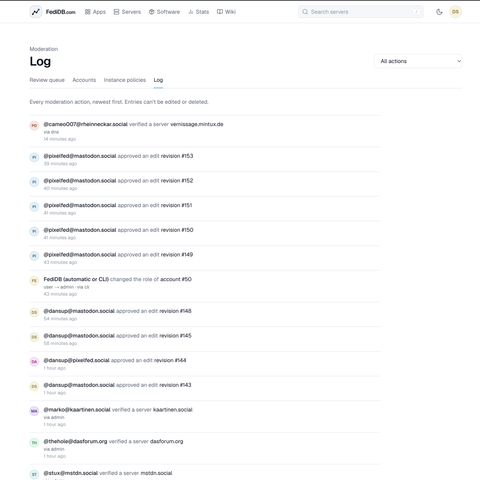Image resolution: width=480 pixels, height=480 pixels.
Task: Open revision #149 link
Action: pos(177,255)
